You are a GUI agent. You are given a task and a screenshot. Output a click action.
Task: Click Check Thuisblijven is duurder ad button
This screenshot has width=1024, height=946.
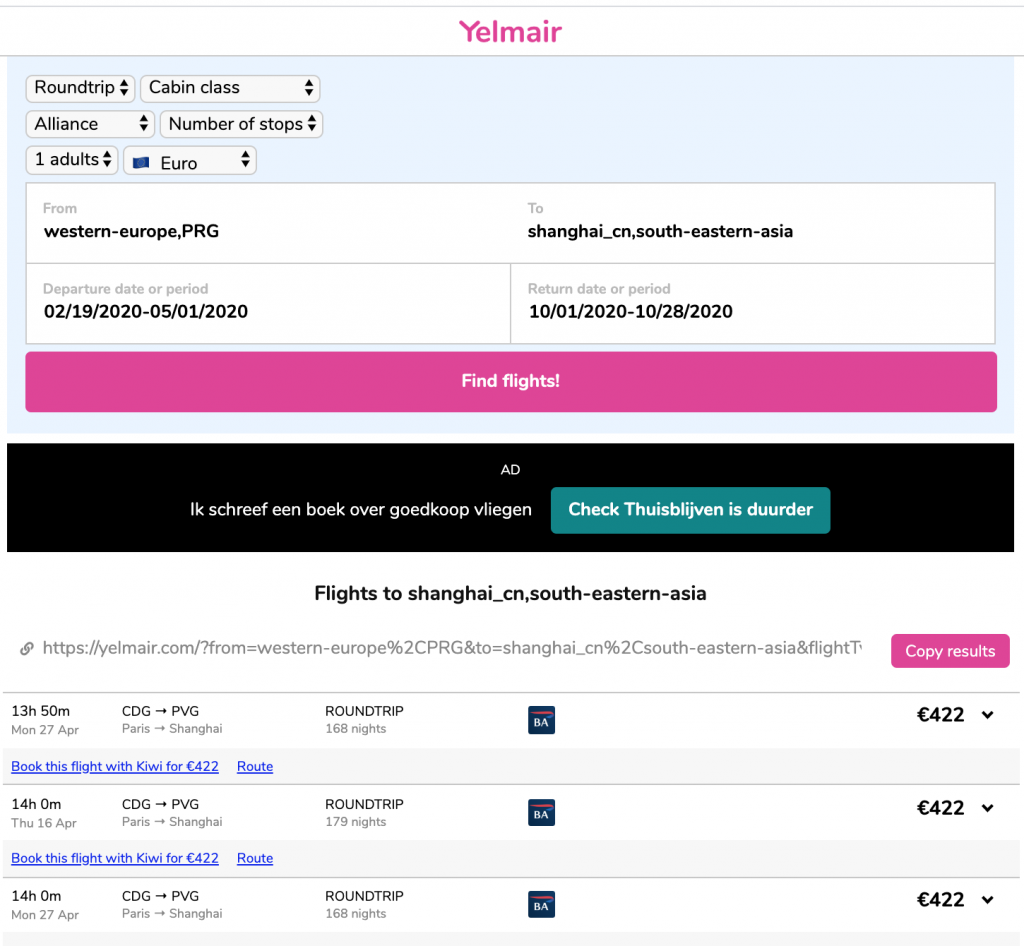[690, 510]
